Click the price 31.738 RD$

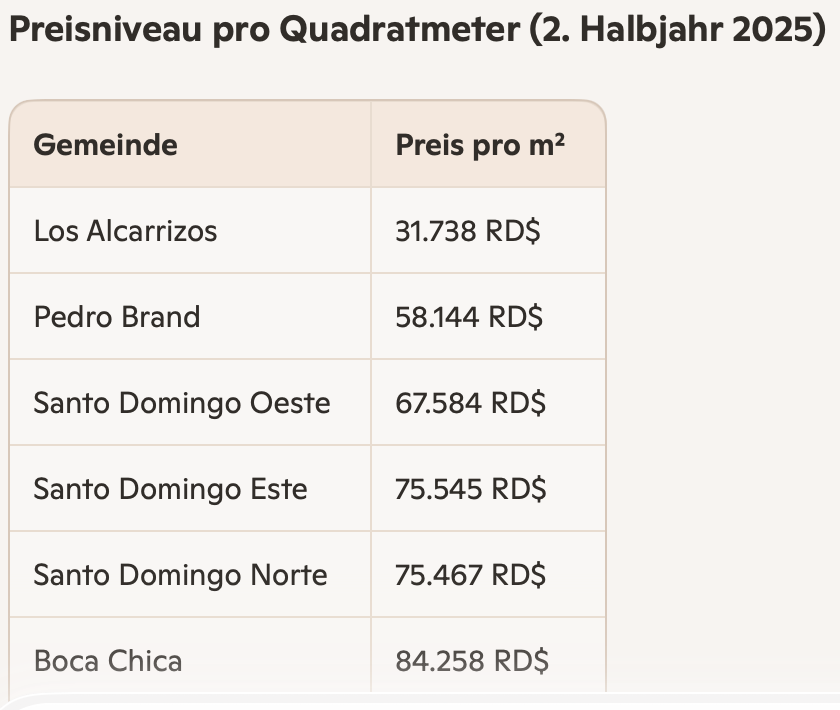click(468, 231)
